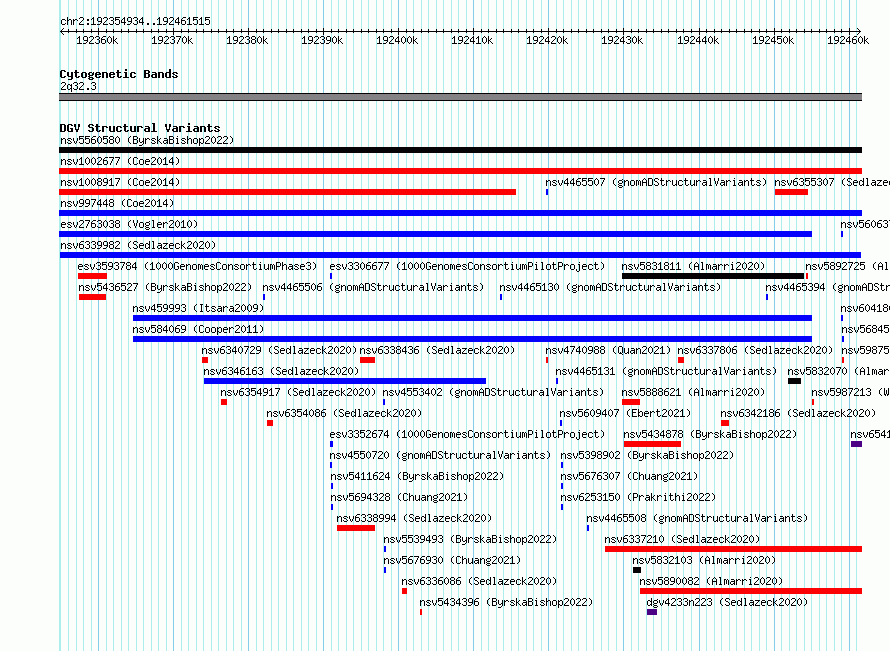
Task: Click nsv6354086 (Sedlazeck2020) label
Action: tap(344, 413)
